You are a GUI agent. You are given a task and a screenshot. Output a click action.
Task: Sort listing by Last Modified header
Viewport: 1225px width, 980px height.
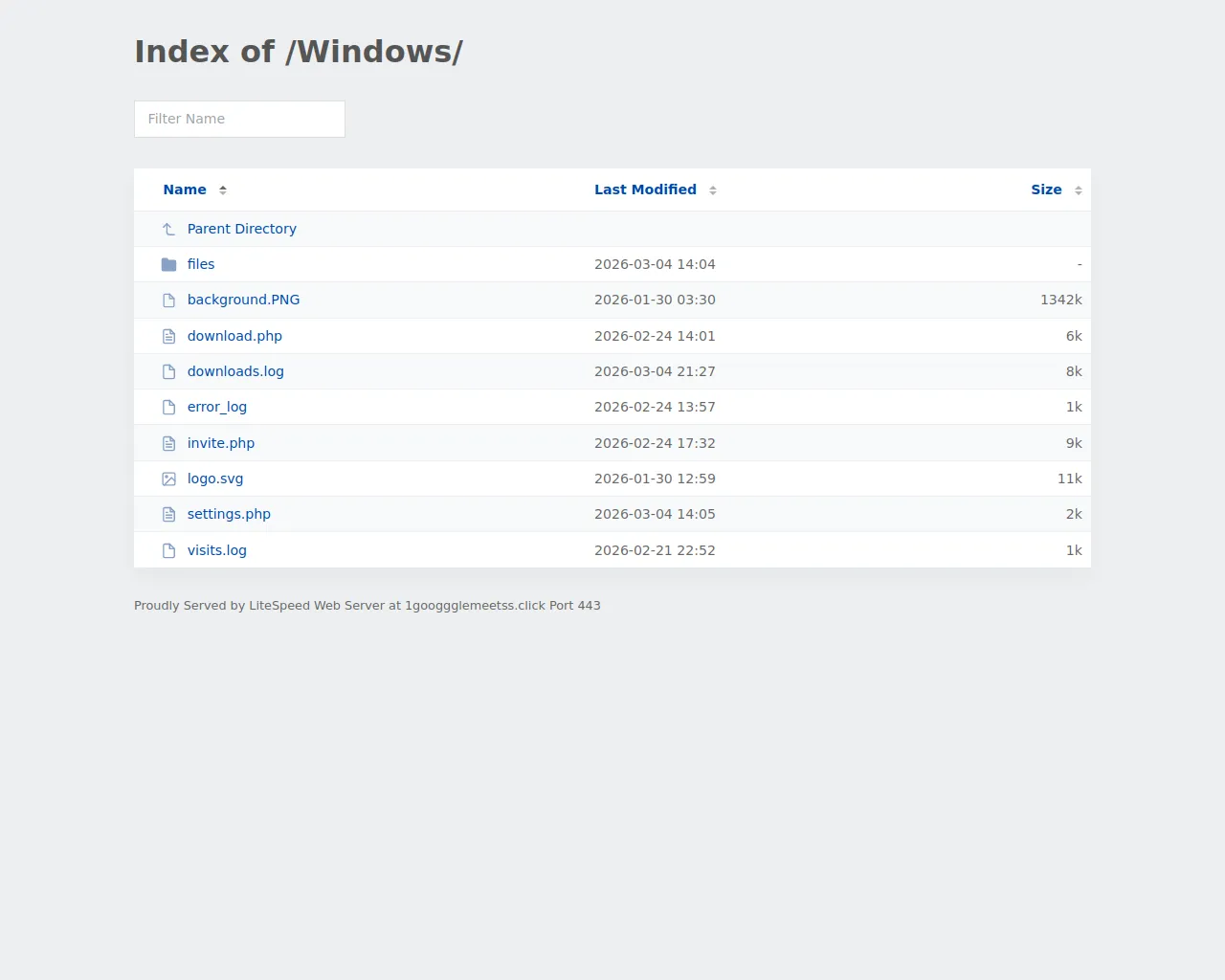(x=645, y=189)
